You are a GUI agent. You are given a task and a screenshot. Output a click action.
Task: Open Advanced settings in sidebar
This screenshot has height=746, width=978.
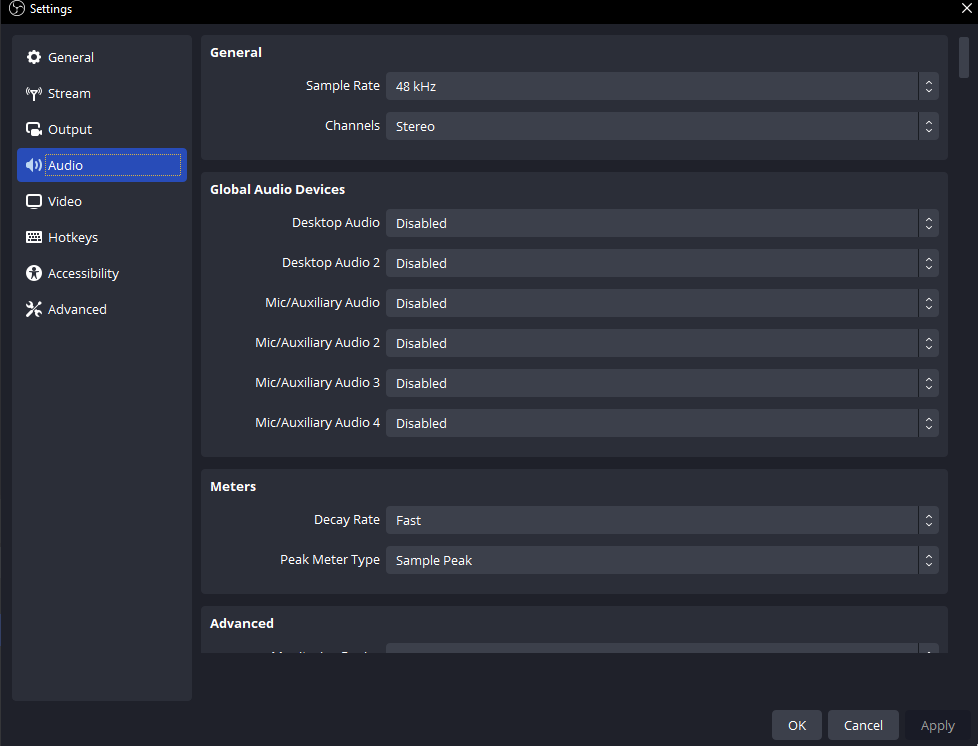tap(102, 309)
